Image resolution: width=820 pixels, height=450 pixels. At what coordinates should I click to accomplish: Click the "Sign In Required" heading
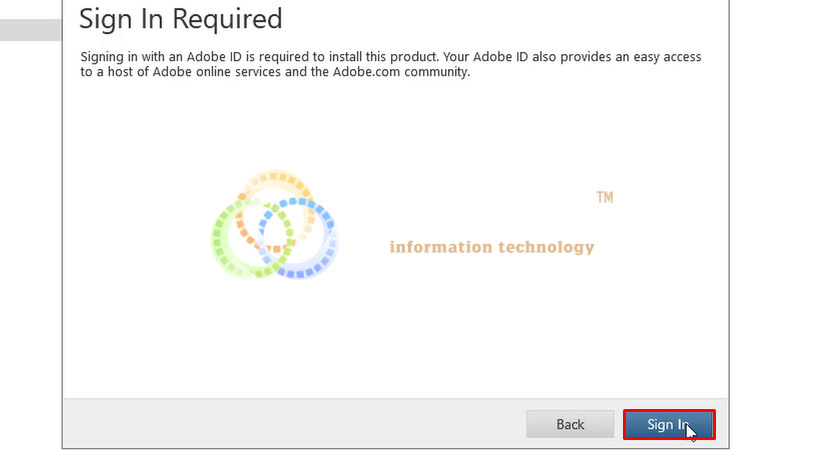(x=180, y=19)
